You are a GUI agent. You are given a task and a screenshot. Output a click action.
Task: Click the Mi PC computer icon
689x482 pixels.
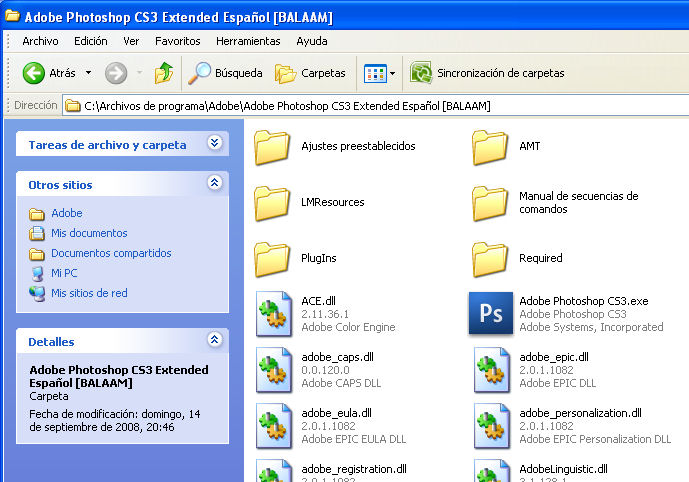pos(37,273)
